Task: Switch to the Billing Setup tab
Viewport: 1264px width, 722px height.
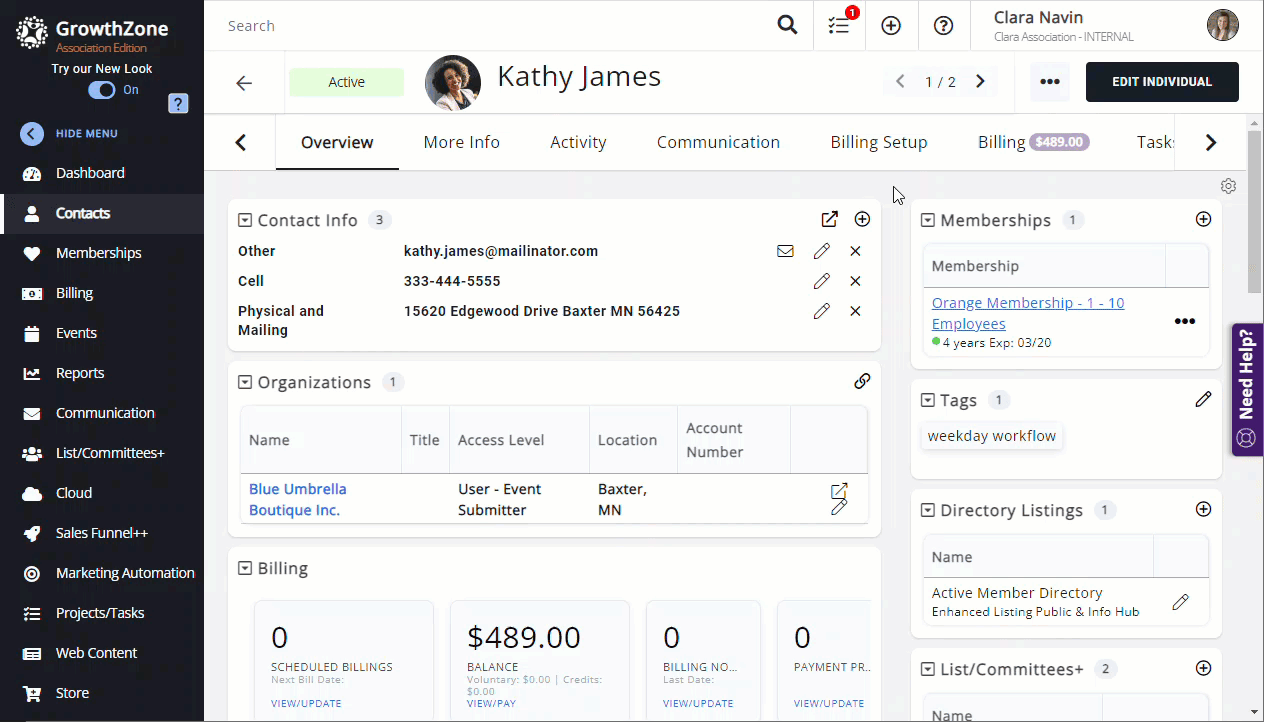Action: tap(878, 142)
